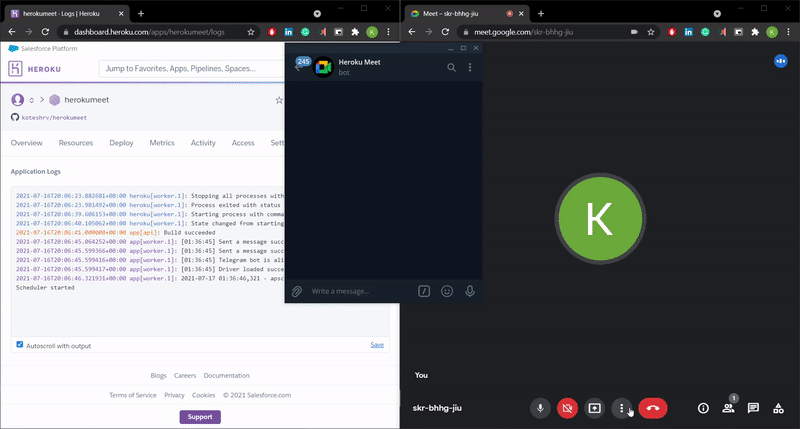Click the Present now screen share icon

pos(594,408)
